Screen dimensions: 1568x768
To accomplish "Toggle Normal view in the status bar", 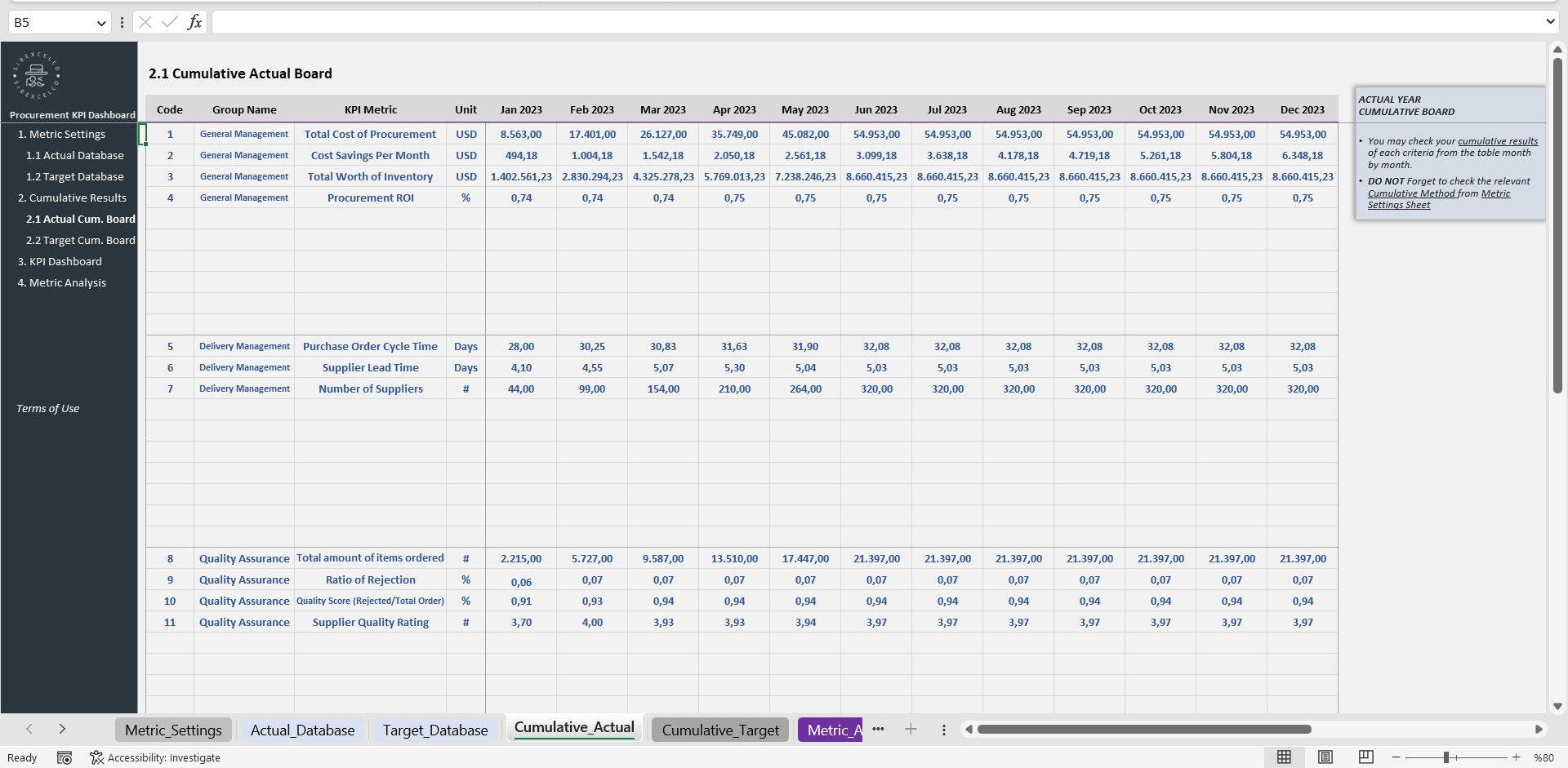I will 1285,757.
